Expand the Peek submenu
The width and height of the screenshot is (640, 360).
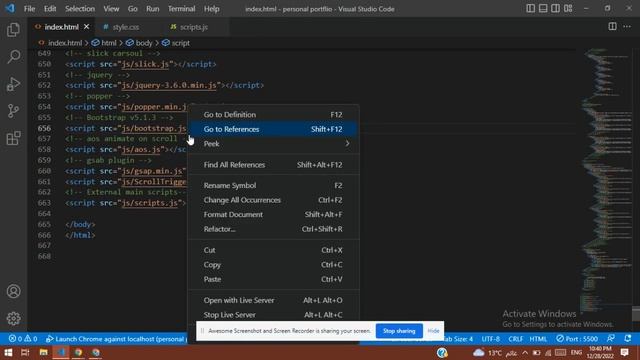[273, 144]
